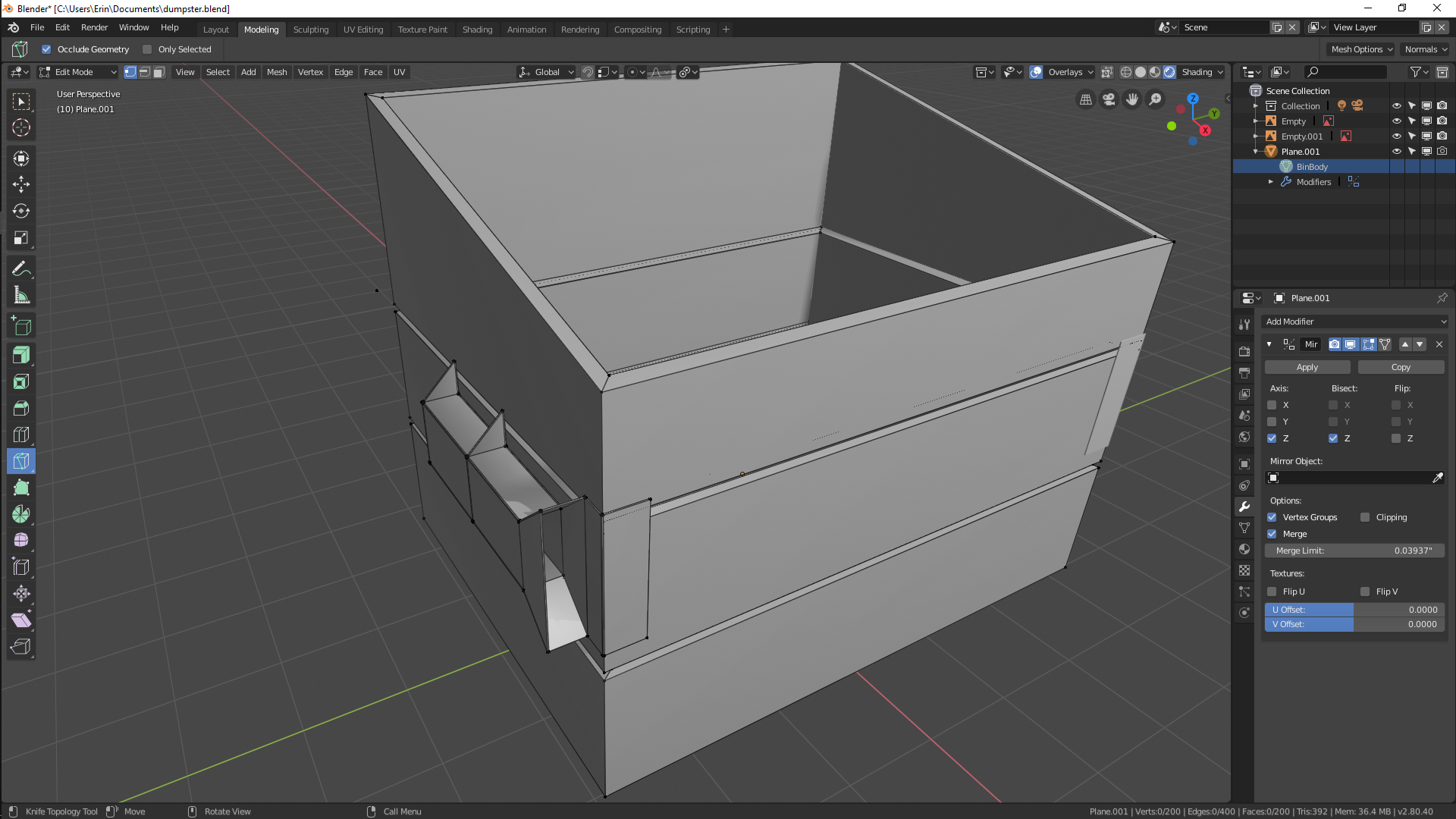Select the Move tool
This screenshot has width=1456, height=819.
pos(21,184)
